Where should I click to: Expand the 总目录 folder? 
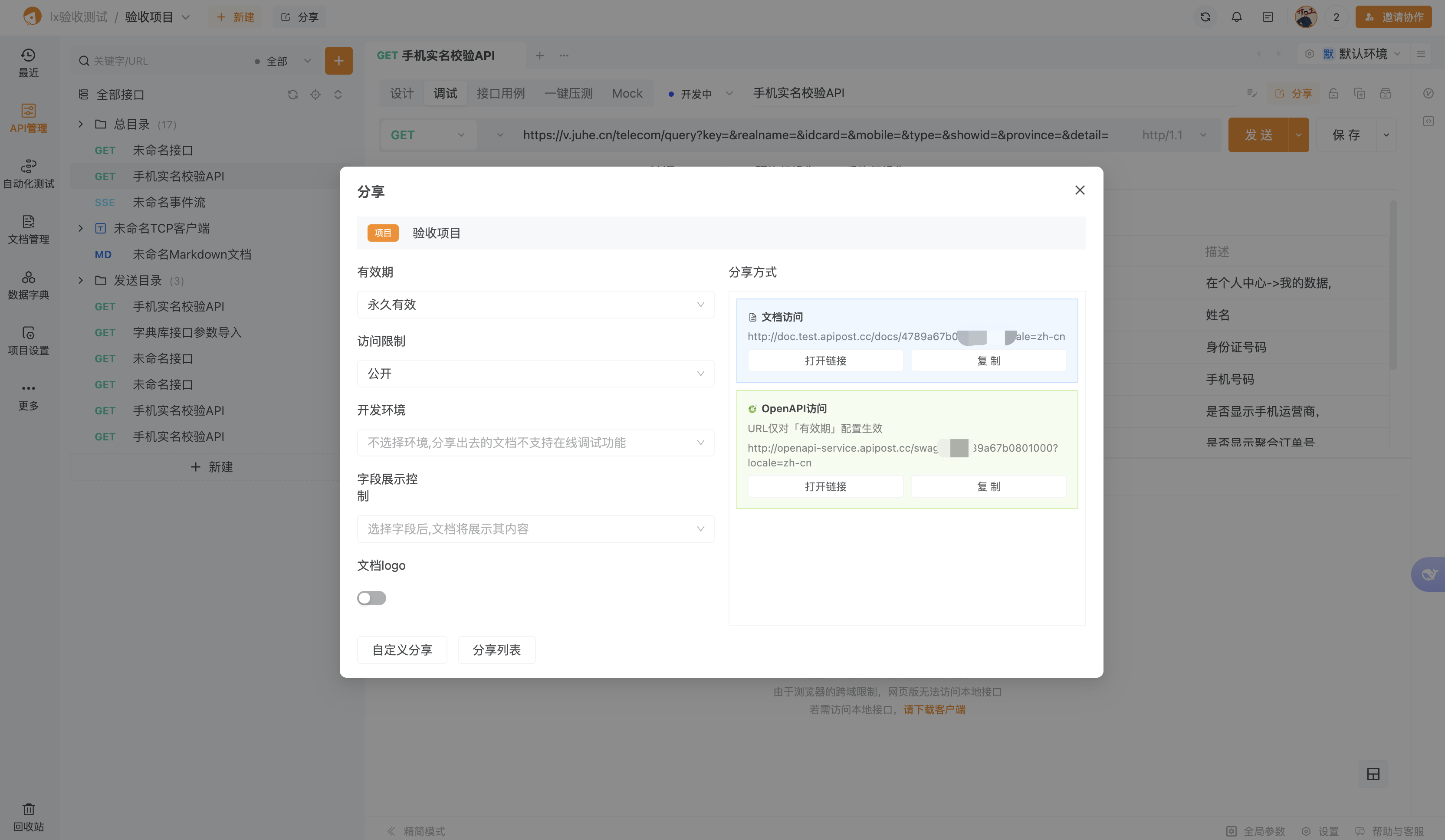[80, 124]
